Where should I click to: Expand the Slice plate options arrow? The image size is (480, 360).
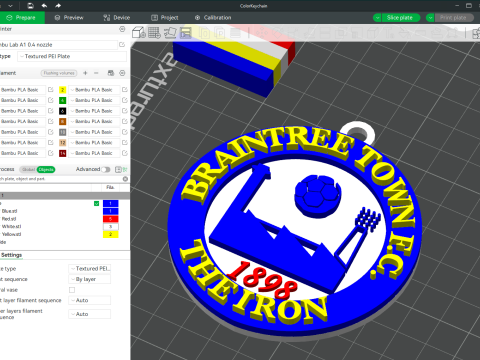[377, 18]
